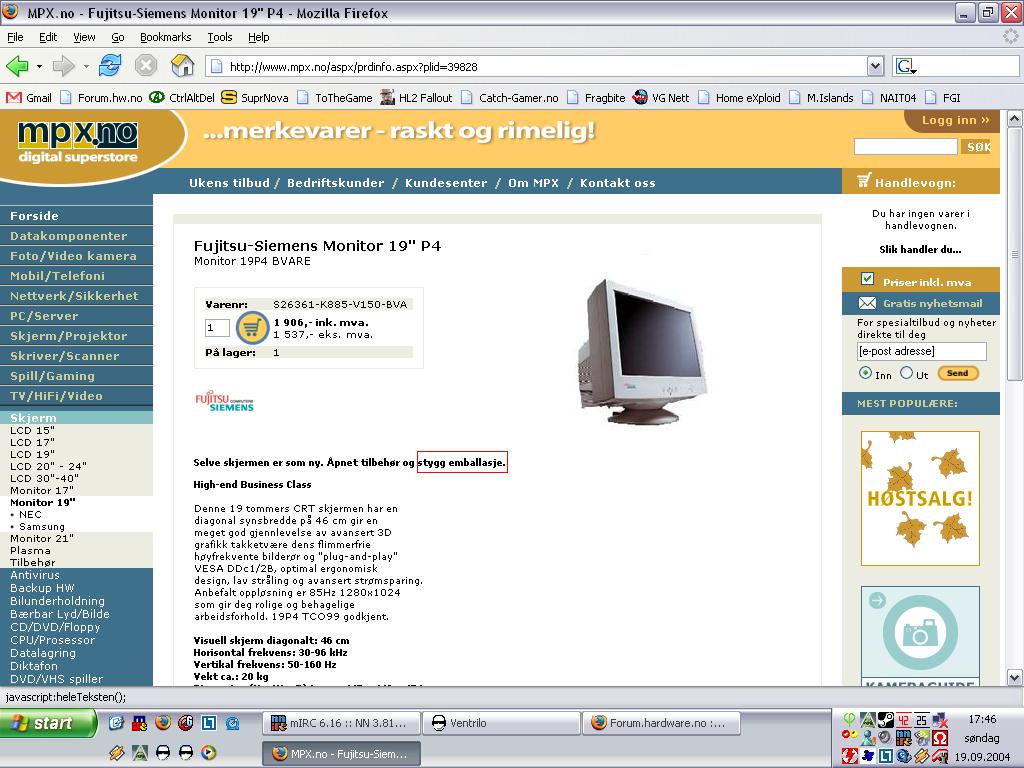Screen dimensions: 1024x768
Task: Open the Windows start button
Action: [x=47, y=723]
